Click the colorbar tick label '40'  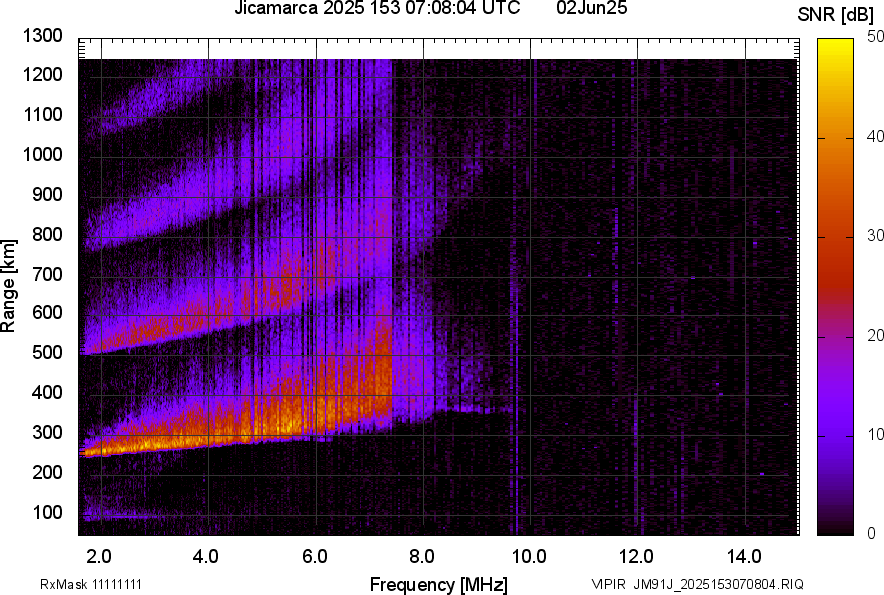[x=876, y=136]
